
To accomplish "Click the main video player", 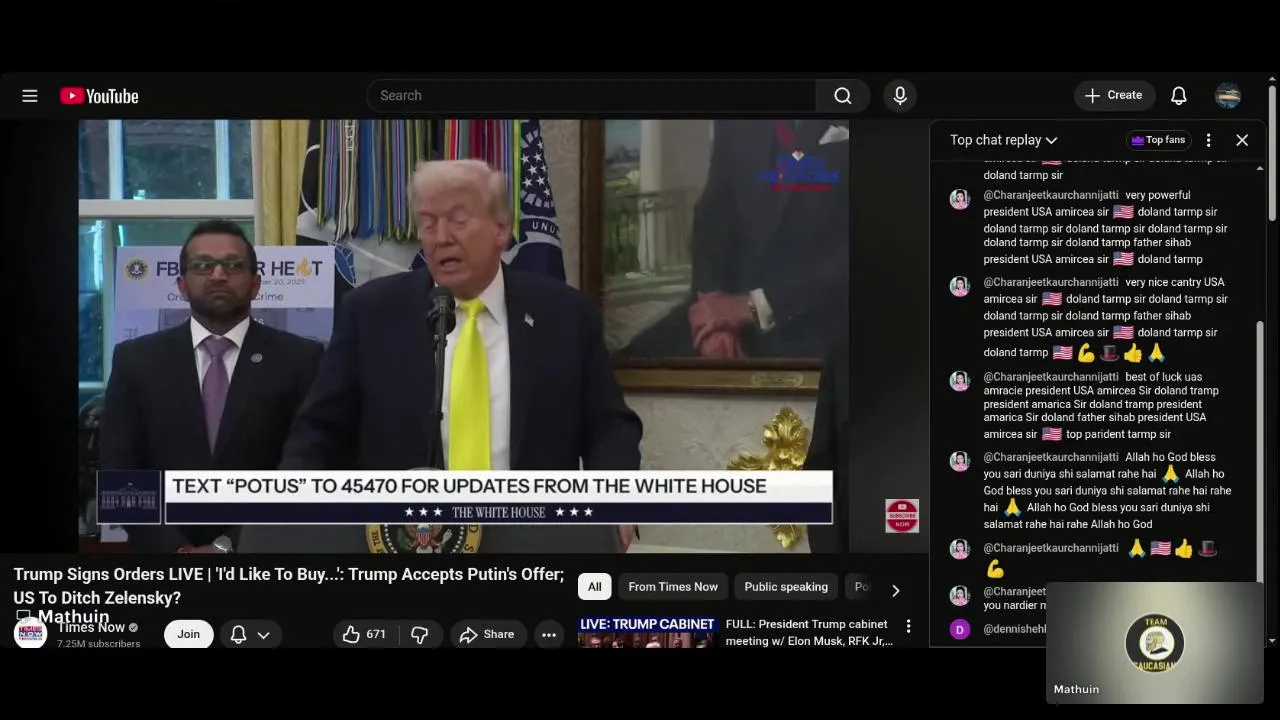I will (x=464, y=336).
